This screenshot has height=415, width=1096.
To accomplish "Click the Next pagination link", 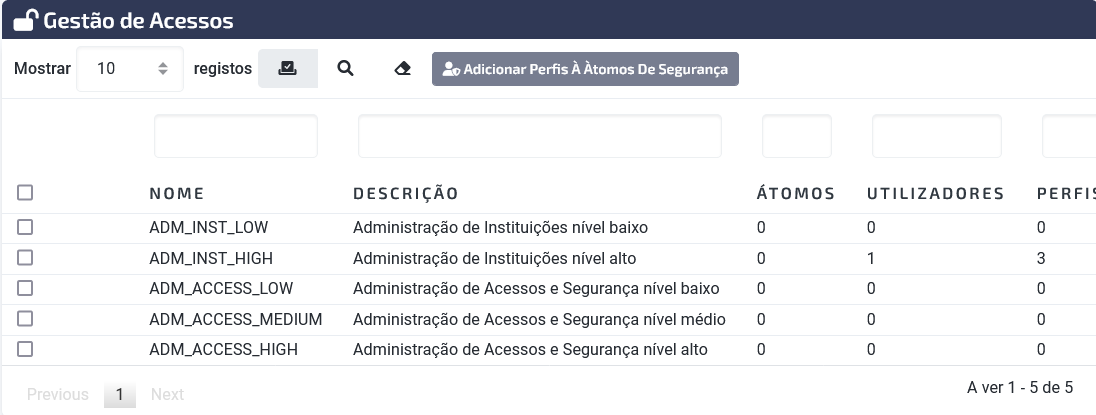I will (x=168, y=395).
